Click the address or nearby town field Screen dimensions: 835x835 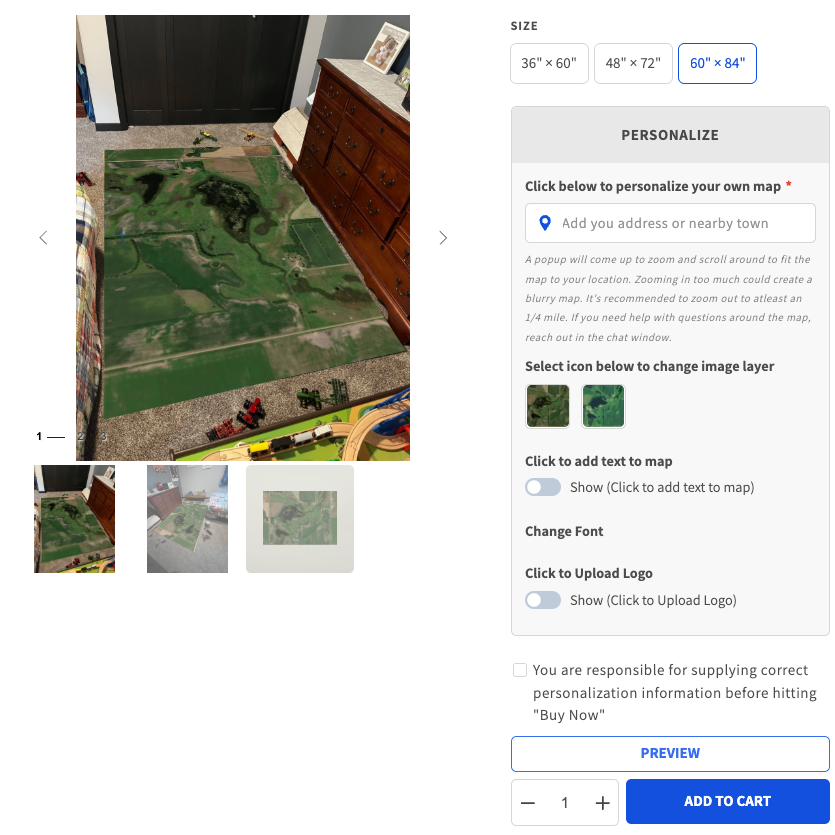tap(670, 223)
